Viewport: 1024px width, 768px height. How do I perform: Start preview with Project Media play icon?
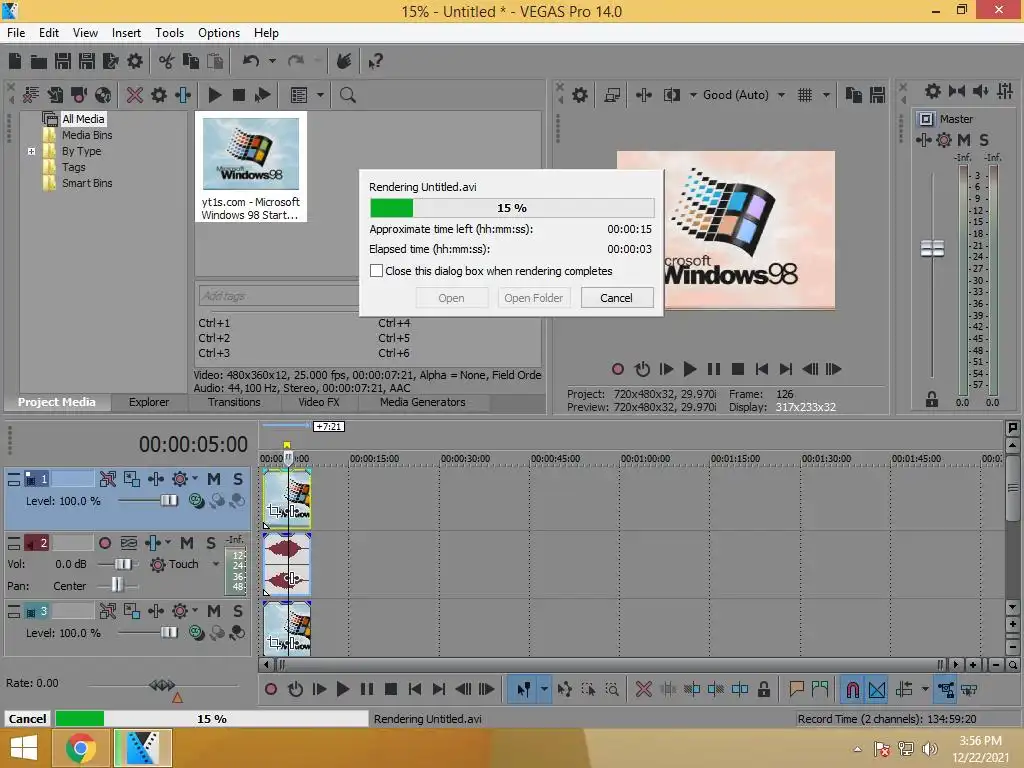(x=214, y=95)
